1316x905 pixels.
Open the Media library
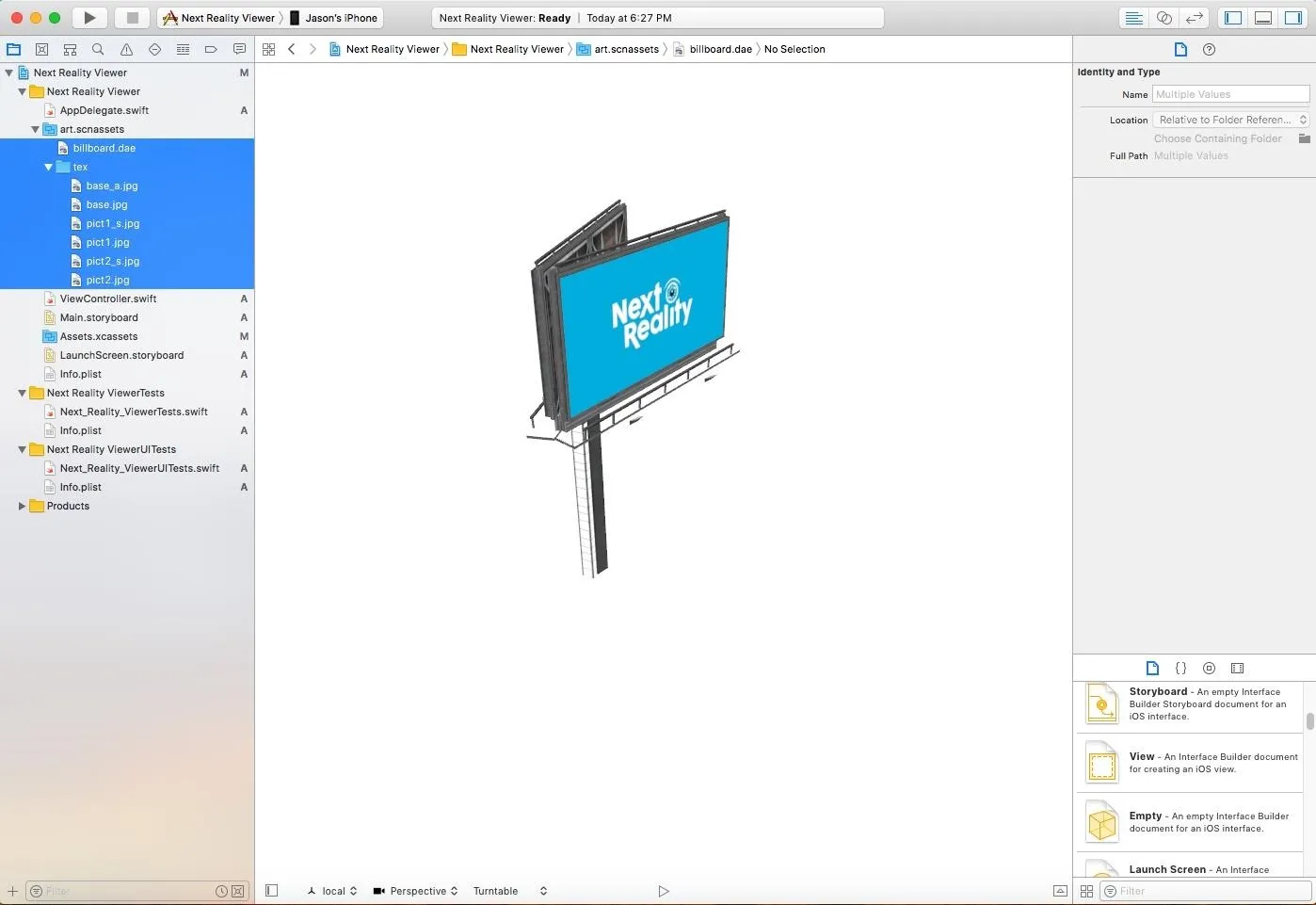tap(1238, 668)
